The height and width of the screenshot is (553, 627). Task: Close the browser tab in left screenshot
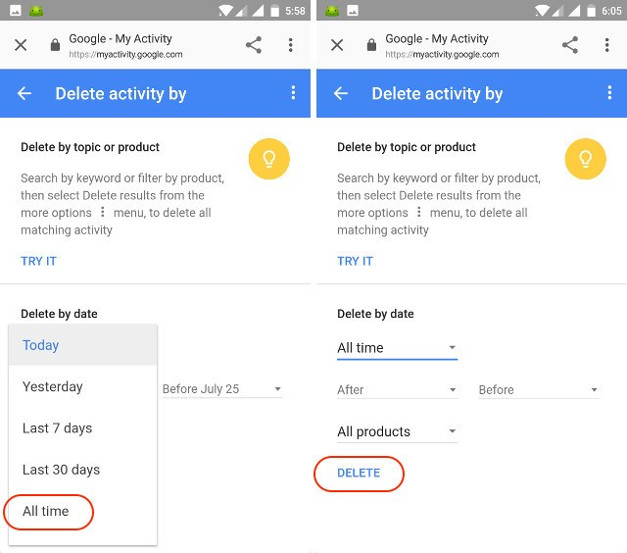click(x=21, y=45)
